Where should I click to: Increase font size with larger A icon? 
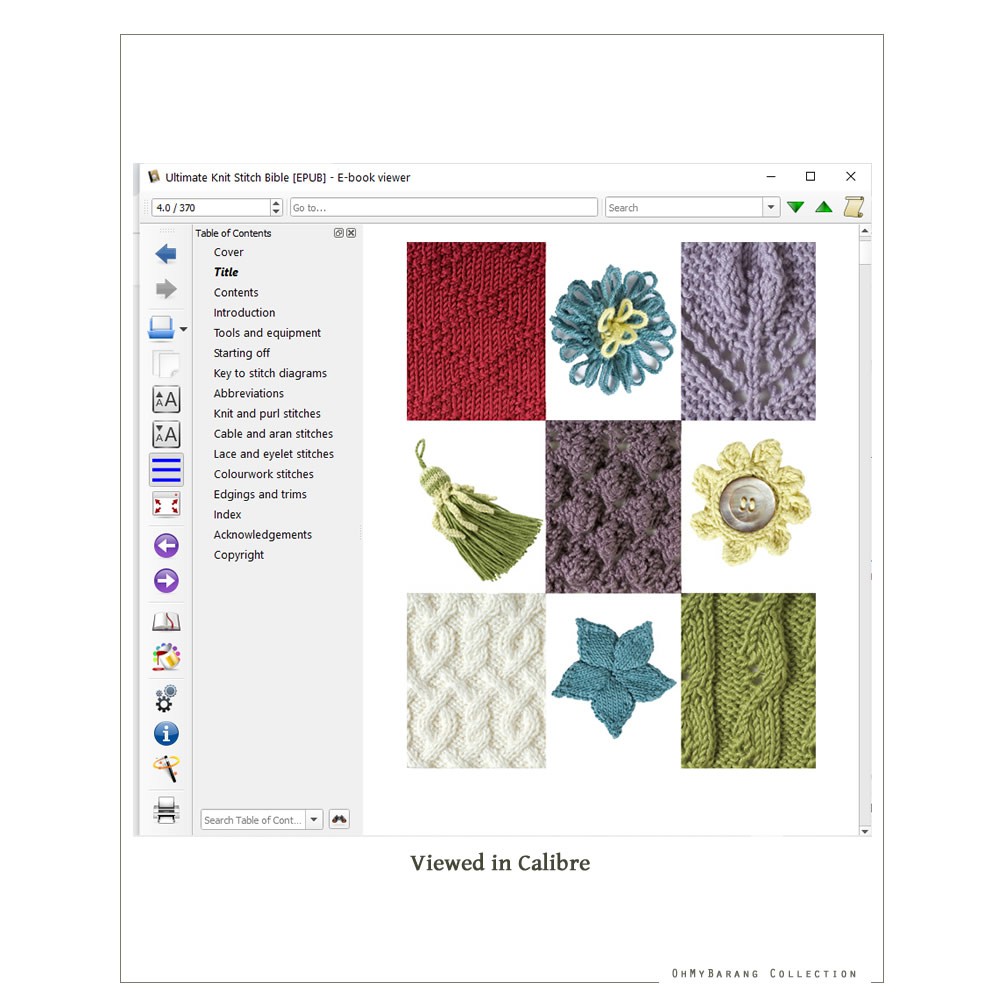point(166,400)
